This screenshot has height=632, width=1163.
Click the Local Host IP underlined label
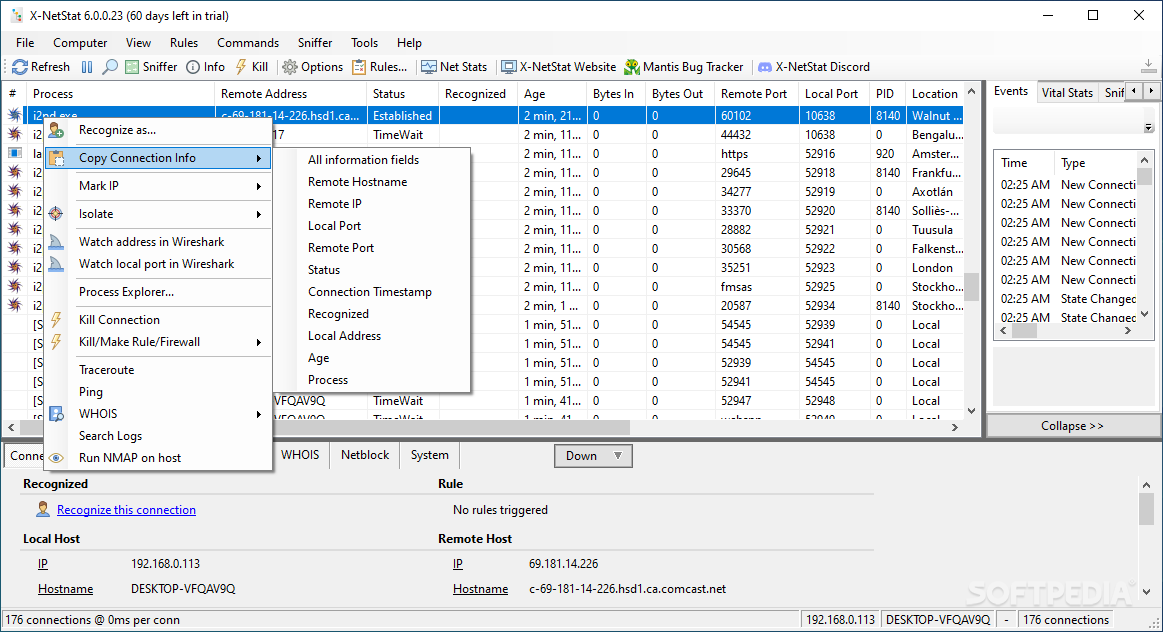(43, 564)
